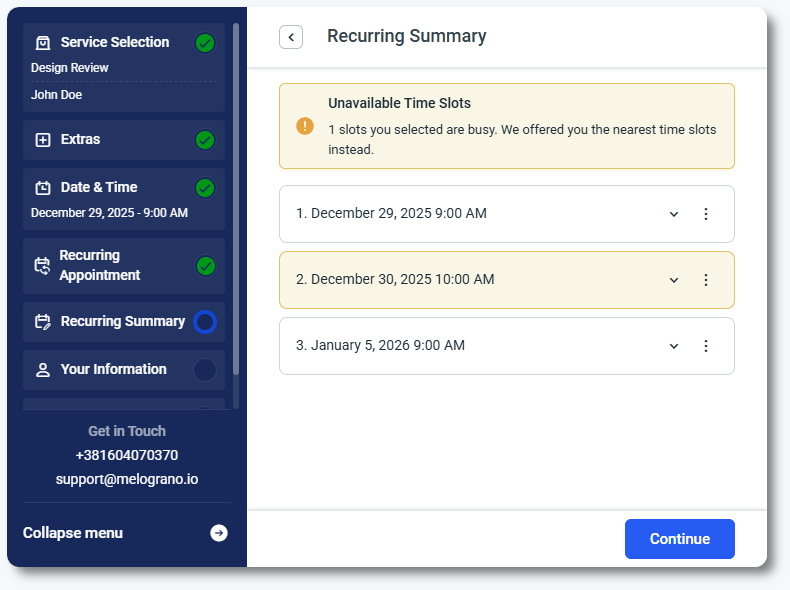
Task: Open more options for January 5 appointment
Action: click(705, 346)
